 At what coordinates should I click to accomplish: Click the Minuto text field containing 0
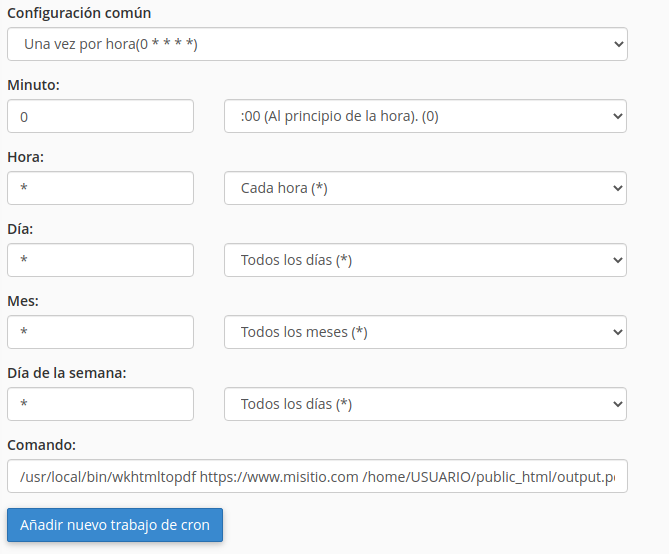[x=100, y=116]
